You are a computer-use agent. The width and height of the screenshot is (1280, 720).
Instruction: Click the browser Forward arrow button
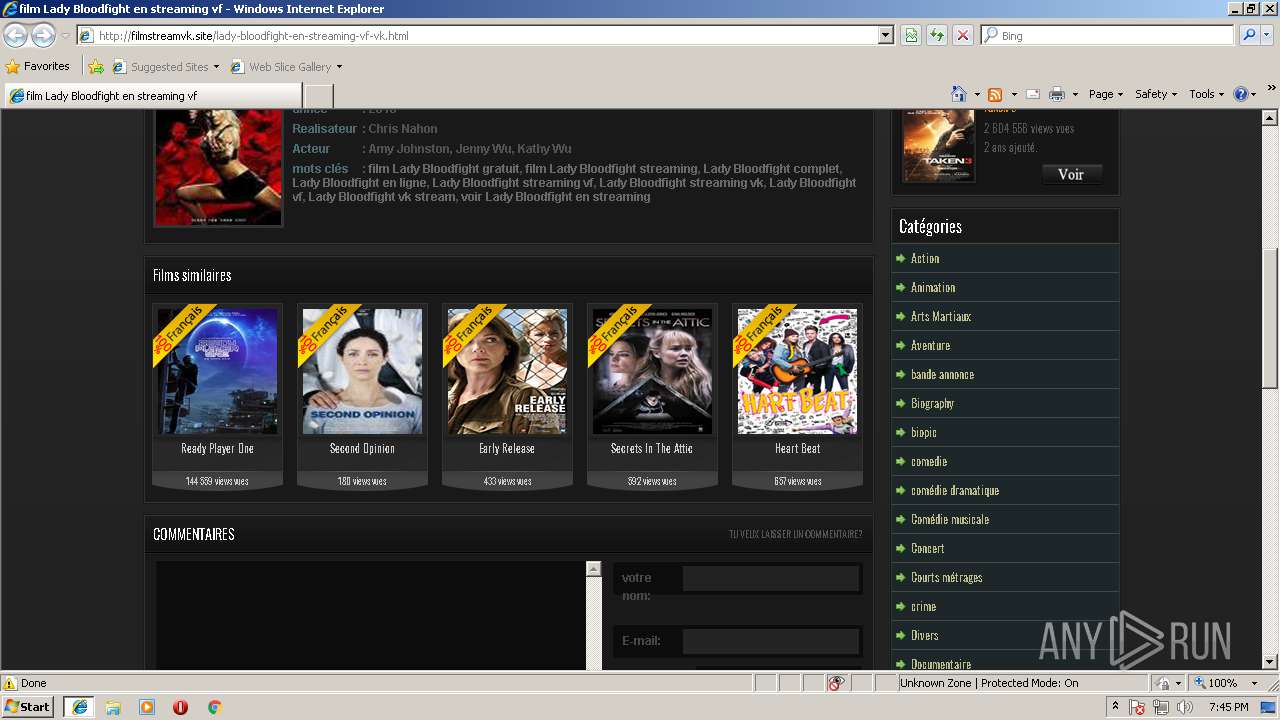tap(43, 36)
